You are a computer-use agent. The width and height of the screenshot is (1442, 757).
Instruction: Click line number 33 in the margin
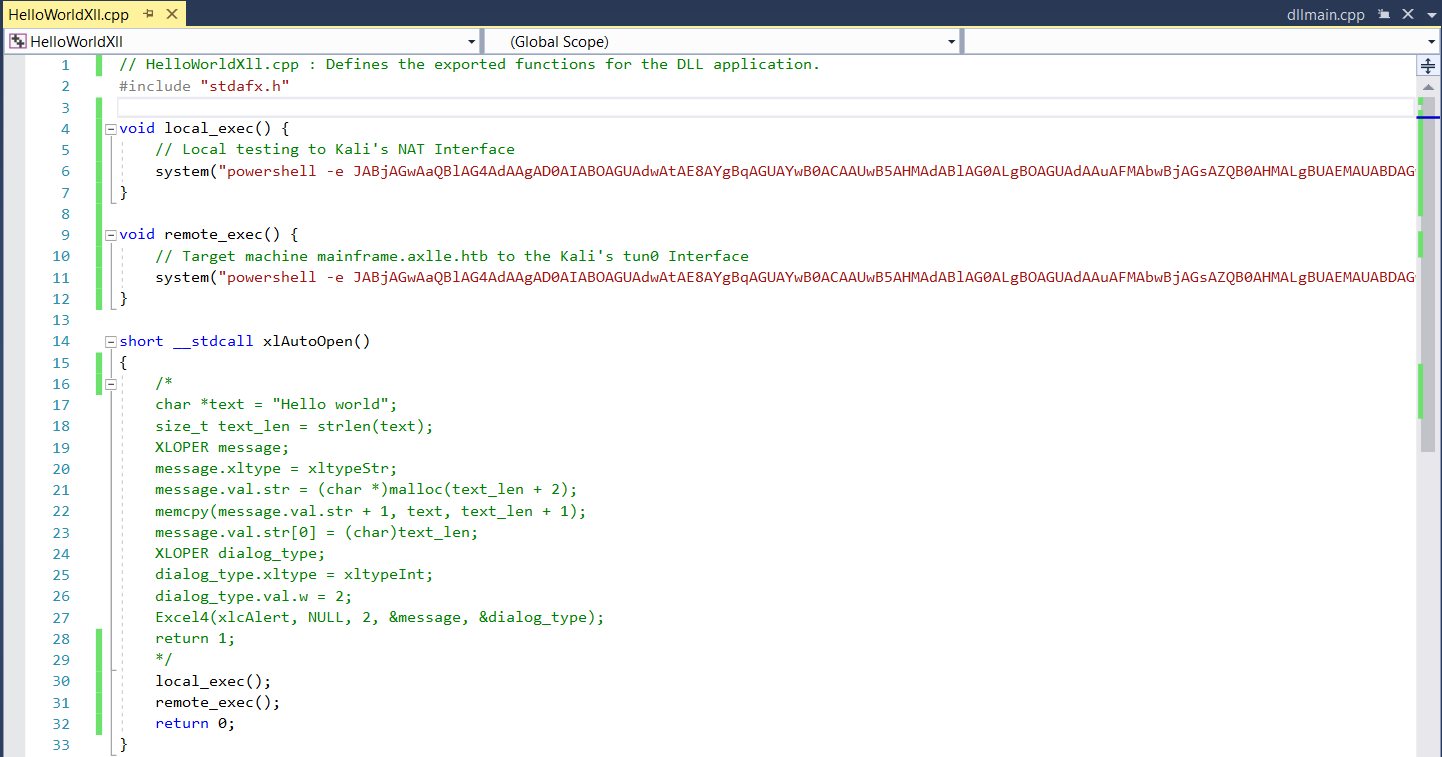[61, 745]
